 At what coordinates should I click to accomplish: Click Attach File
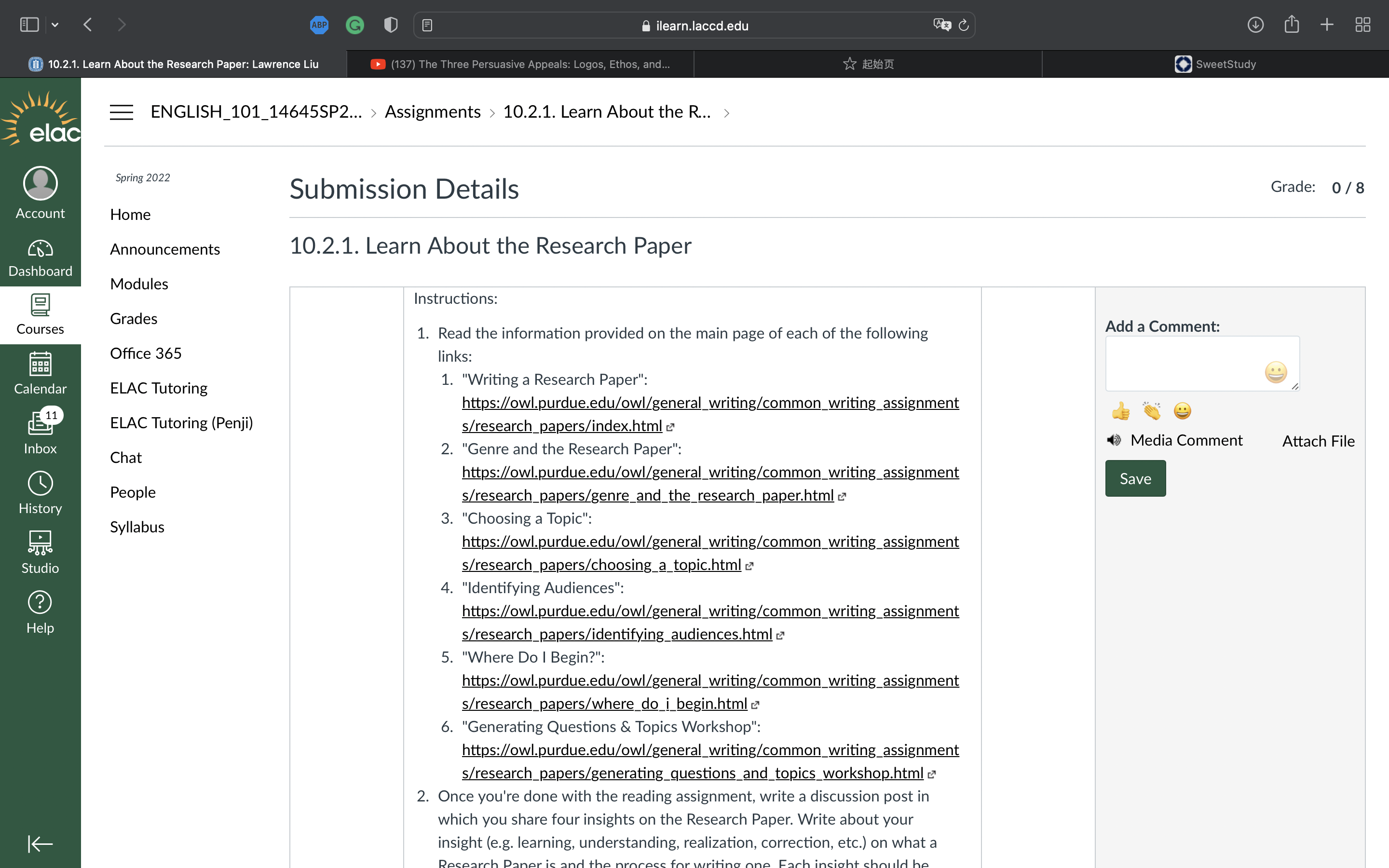[1319, 441]
